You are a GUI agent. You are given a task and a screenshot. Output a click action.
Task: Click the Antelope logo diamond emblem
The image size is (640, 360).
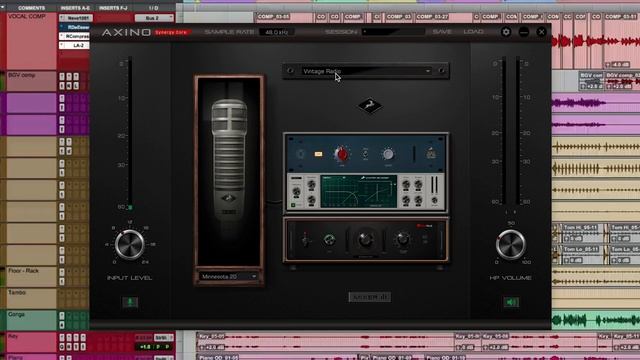pos(370,106)
